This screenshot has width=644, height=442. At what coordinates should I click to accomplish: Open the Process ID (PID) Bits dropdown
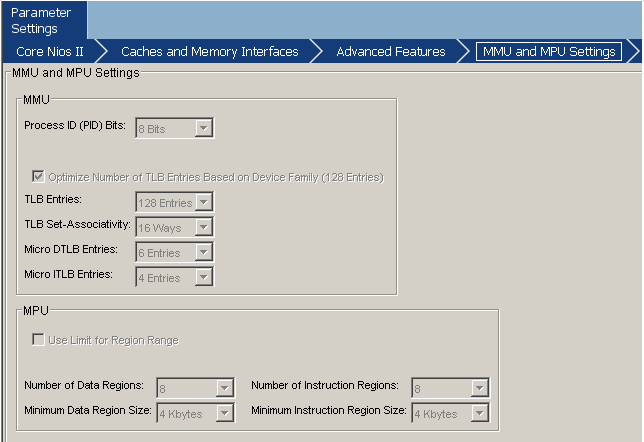pyautogui.click(x=175, y=129)
